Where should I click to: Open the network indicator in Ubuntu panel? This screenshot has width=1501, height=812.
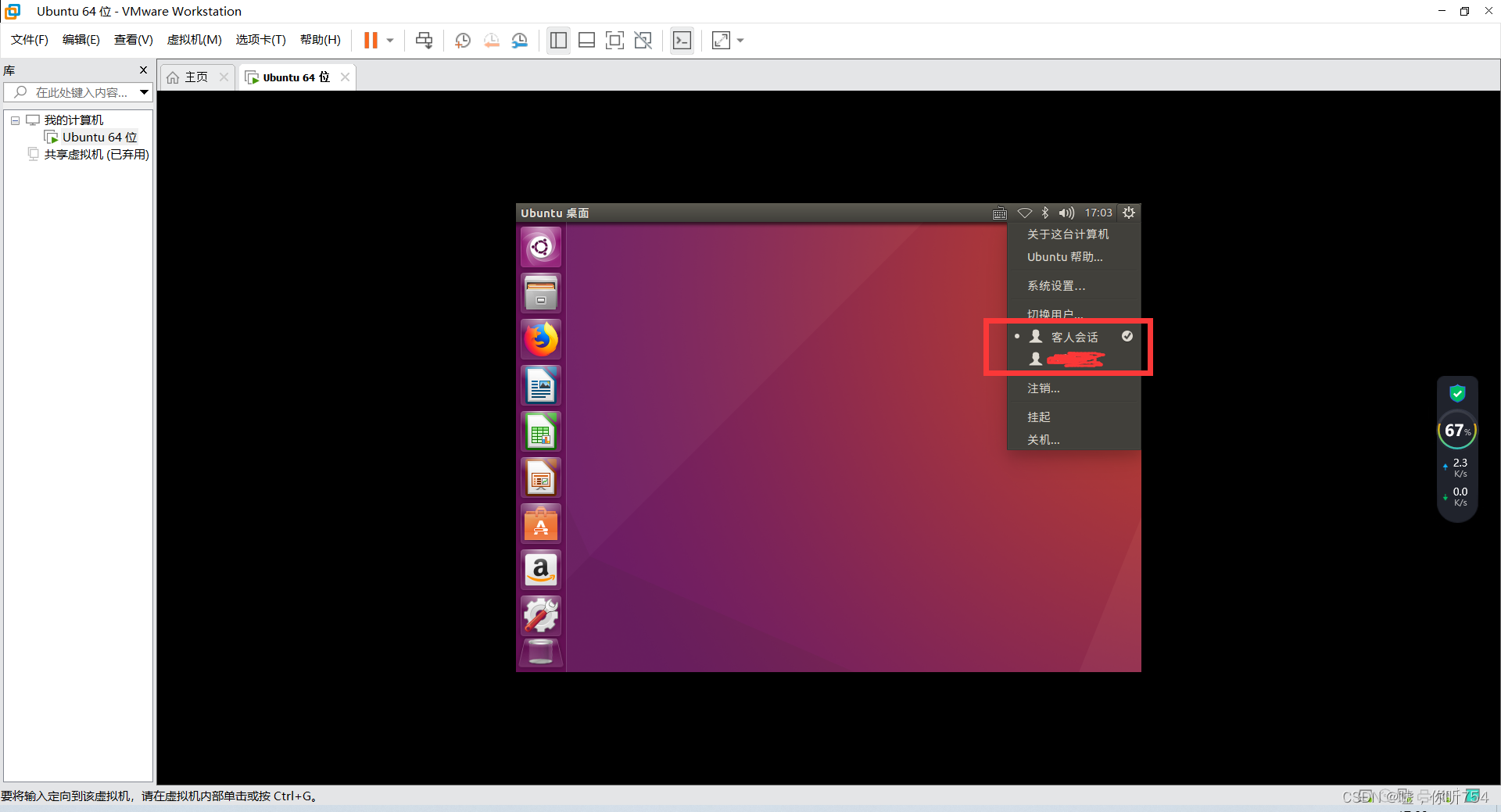coord(1024,213)
